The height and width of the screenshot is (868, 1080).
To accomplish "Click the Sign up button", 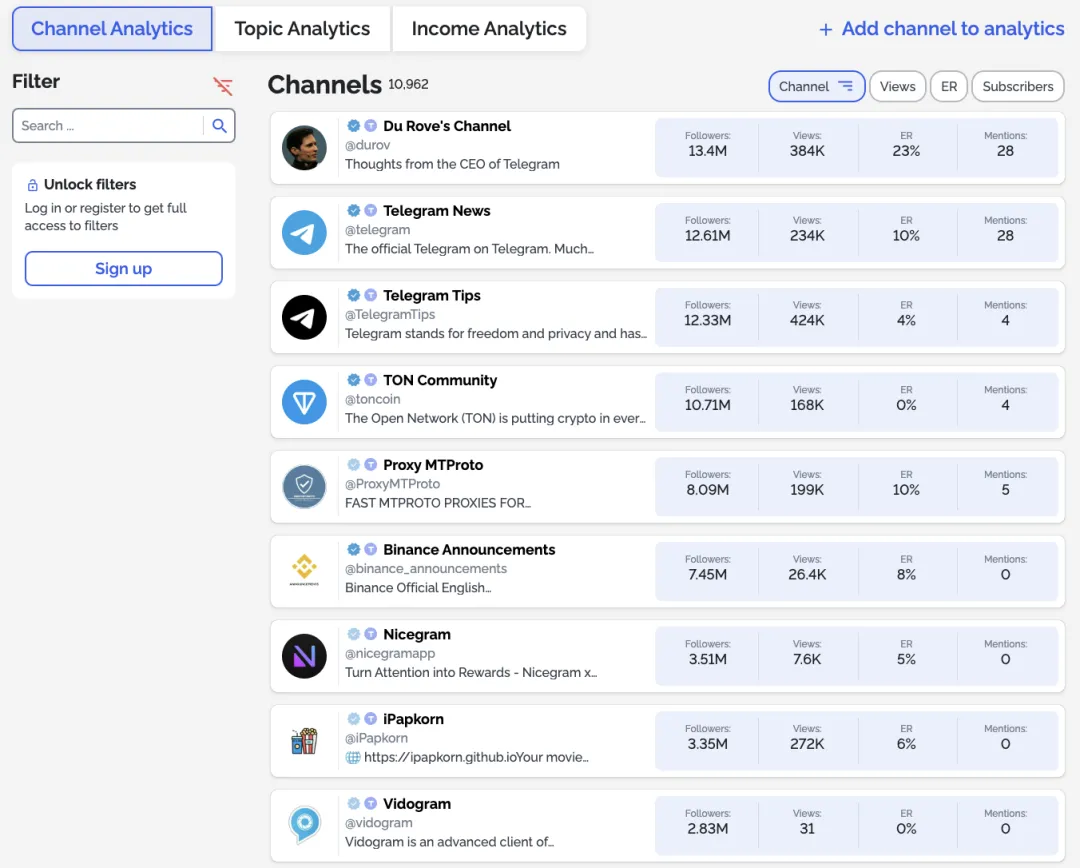I will pos(124,269).
